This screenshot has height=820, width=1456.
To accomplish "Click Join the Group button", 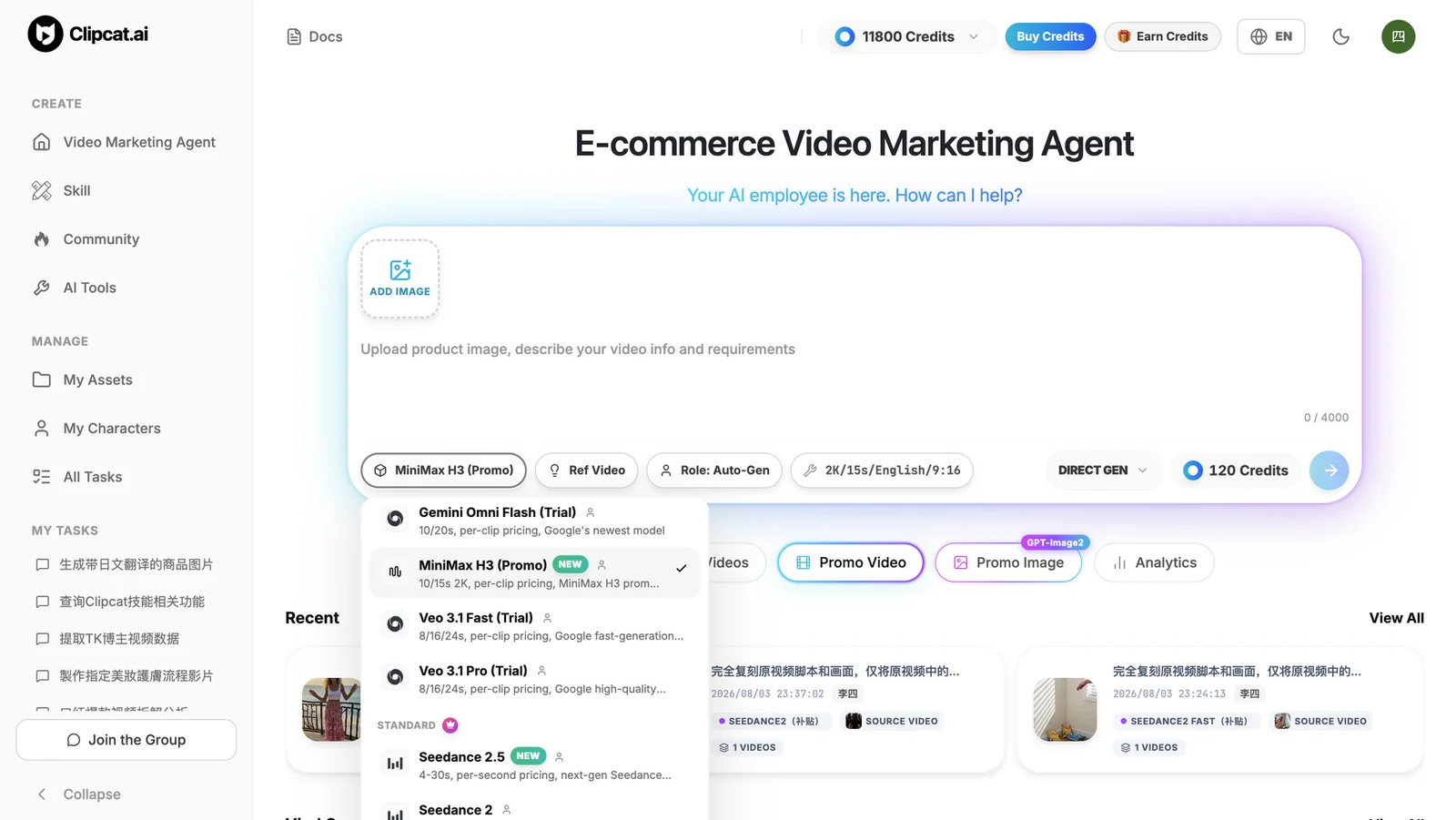I will click(x=126, y=740).
